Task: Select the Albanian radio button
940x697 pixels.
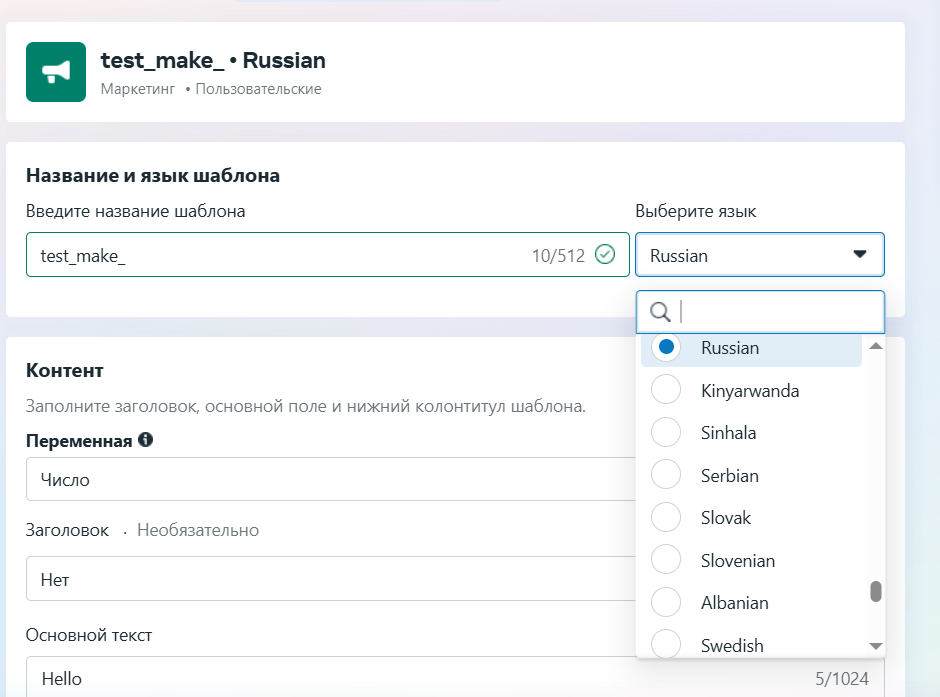Action: (x=665, y=602)
